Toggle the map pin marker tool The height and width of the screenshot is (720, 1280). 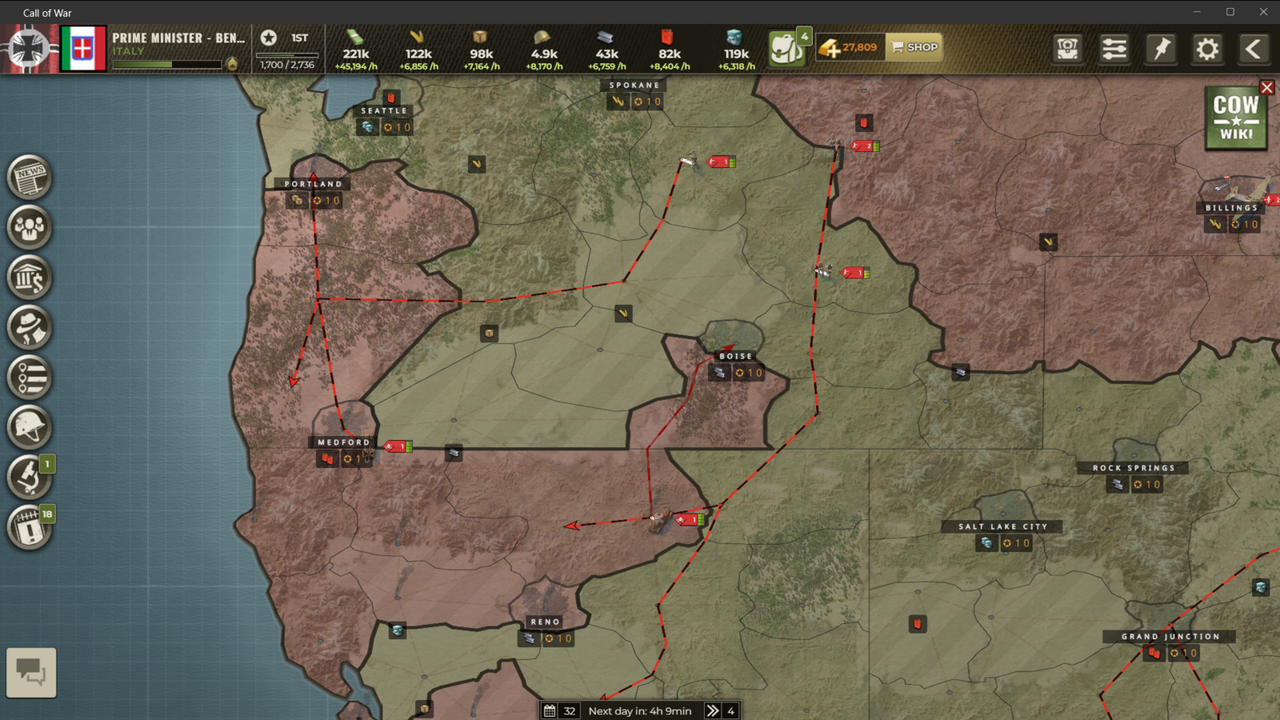pos(1161,47)
